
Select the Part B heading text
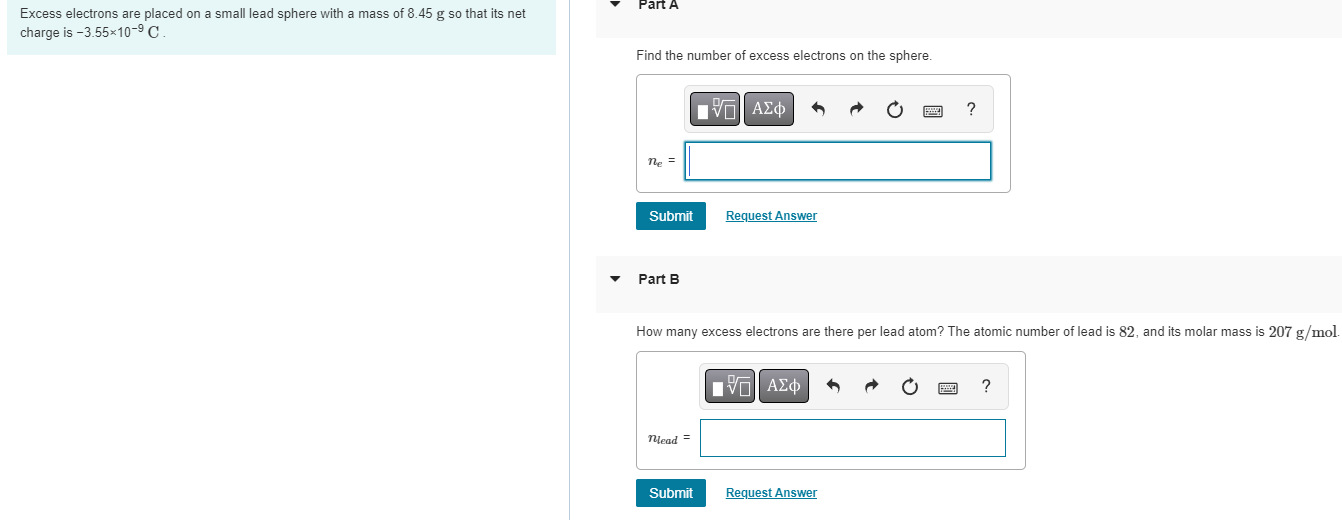tap(659, 279)
